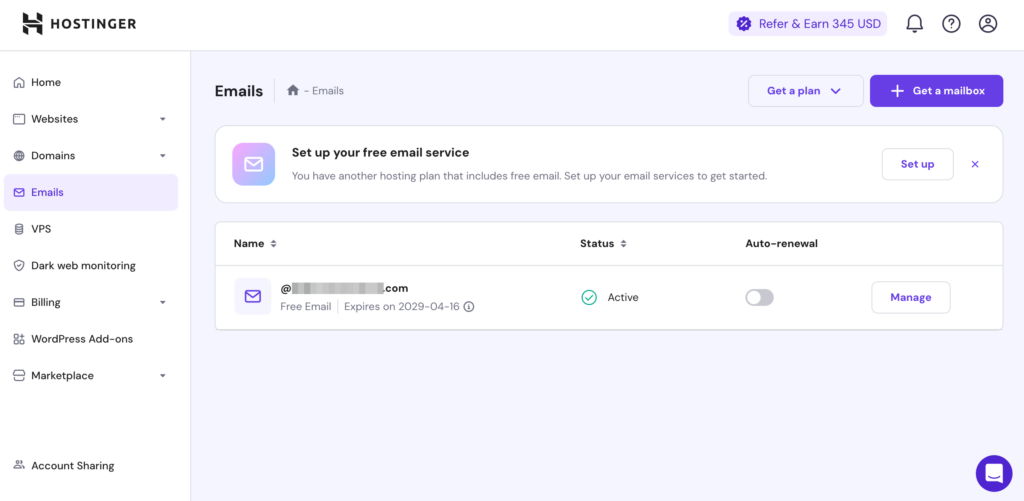Click 'Expires on 2029-04-16' text
1024x501 pixels.
coord(402,306)
